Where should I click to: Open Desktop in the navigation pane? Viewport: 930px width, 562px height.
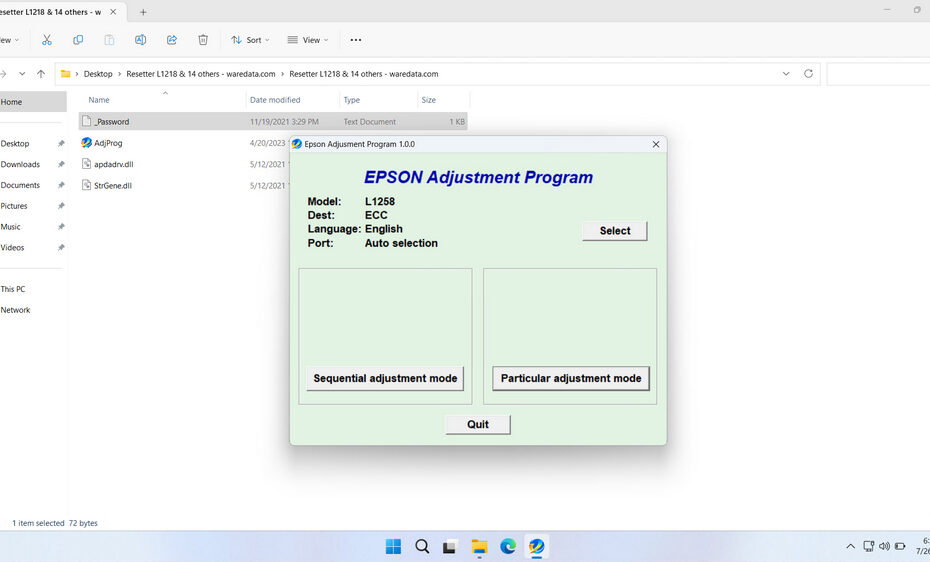click(15, 143)
